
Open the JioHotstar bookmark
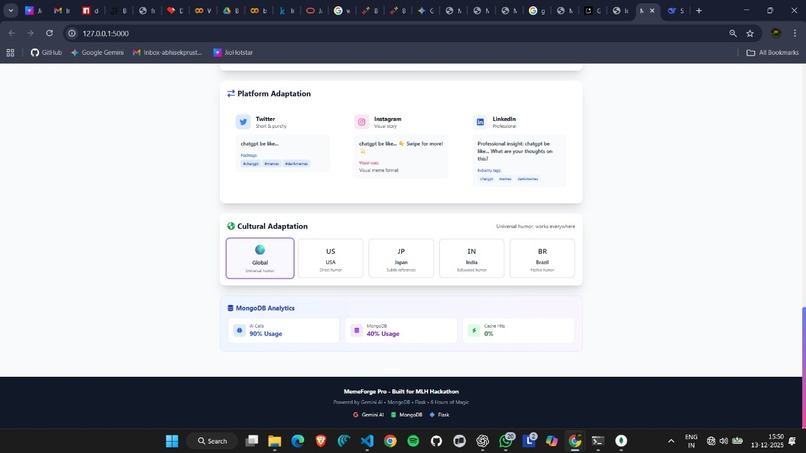point(233,52)
